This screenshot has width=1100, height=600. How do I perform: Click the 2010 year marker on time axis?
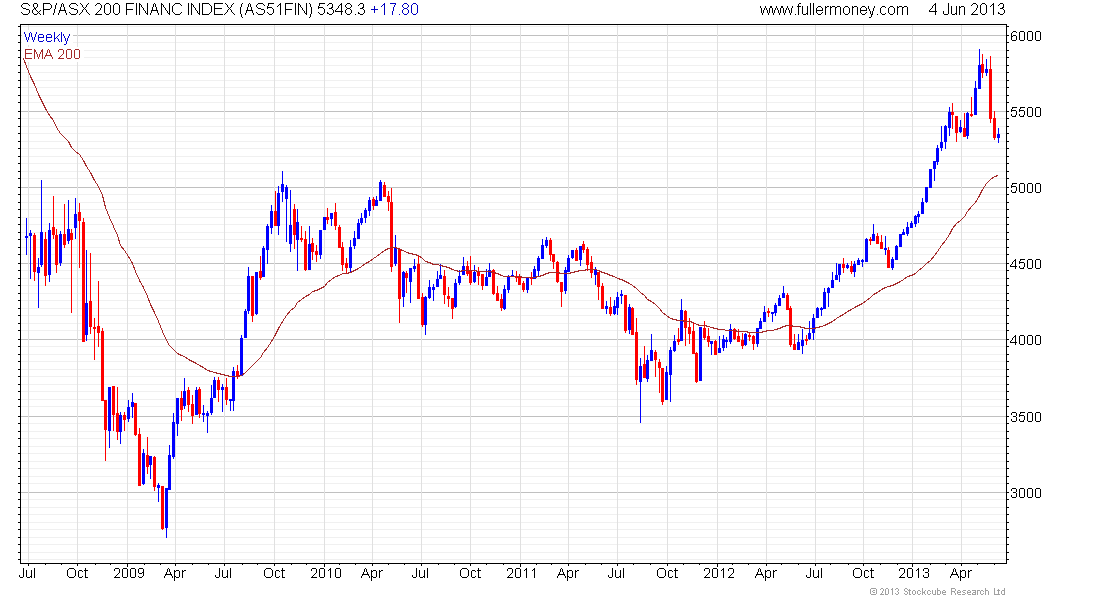point(326,573)
